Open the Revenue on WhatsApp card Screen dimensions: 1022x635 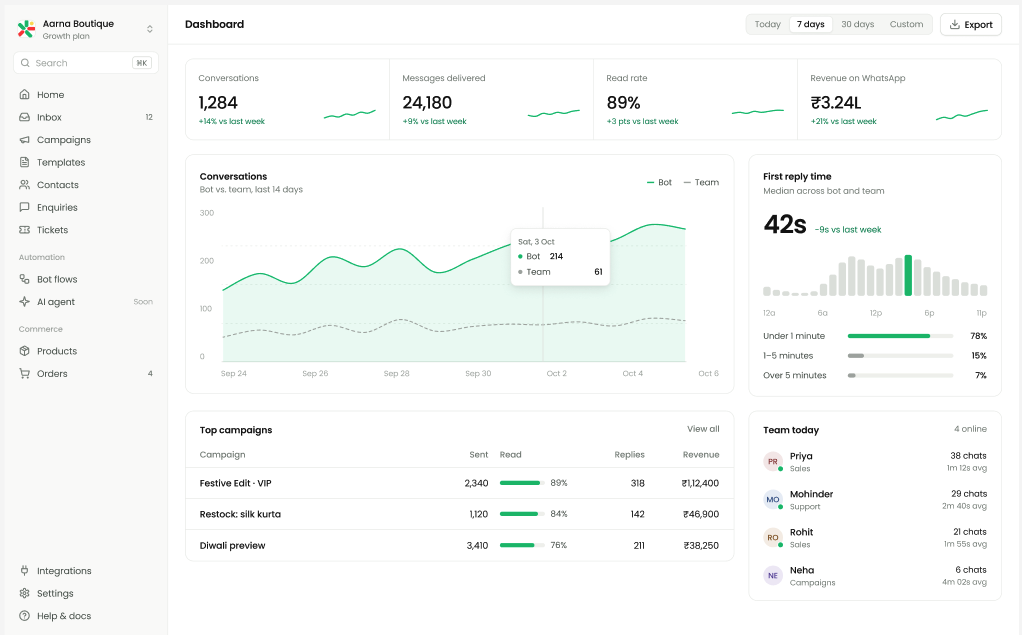point(899,99)
